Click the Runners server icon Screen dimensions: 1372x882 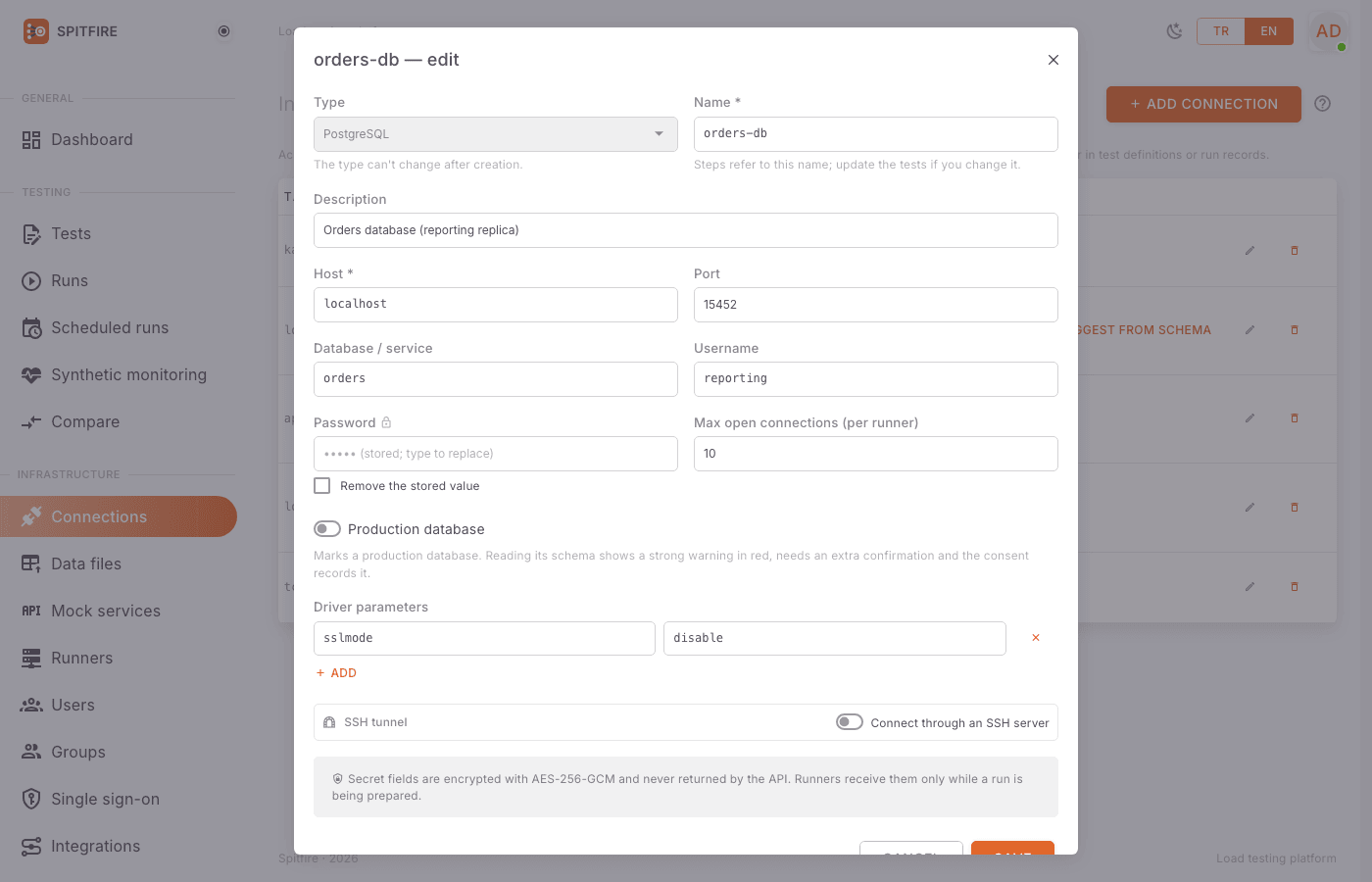(31, 658)
